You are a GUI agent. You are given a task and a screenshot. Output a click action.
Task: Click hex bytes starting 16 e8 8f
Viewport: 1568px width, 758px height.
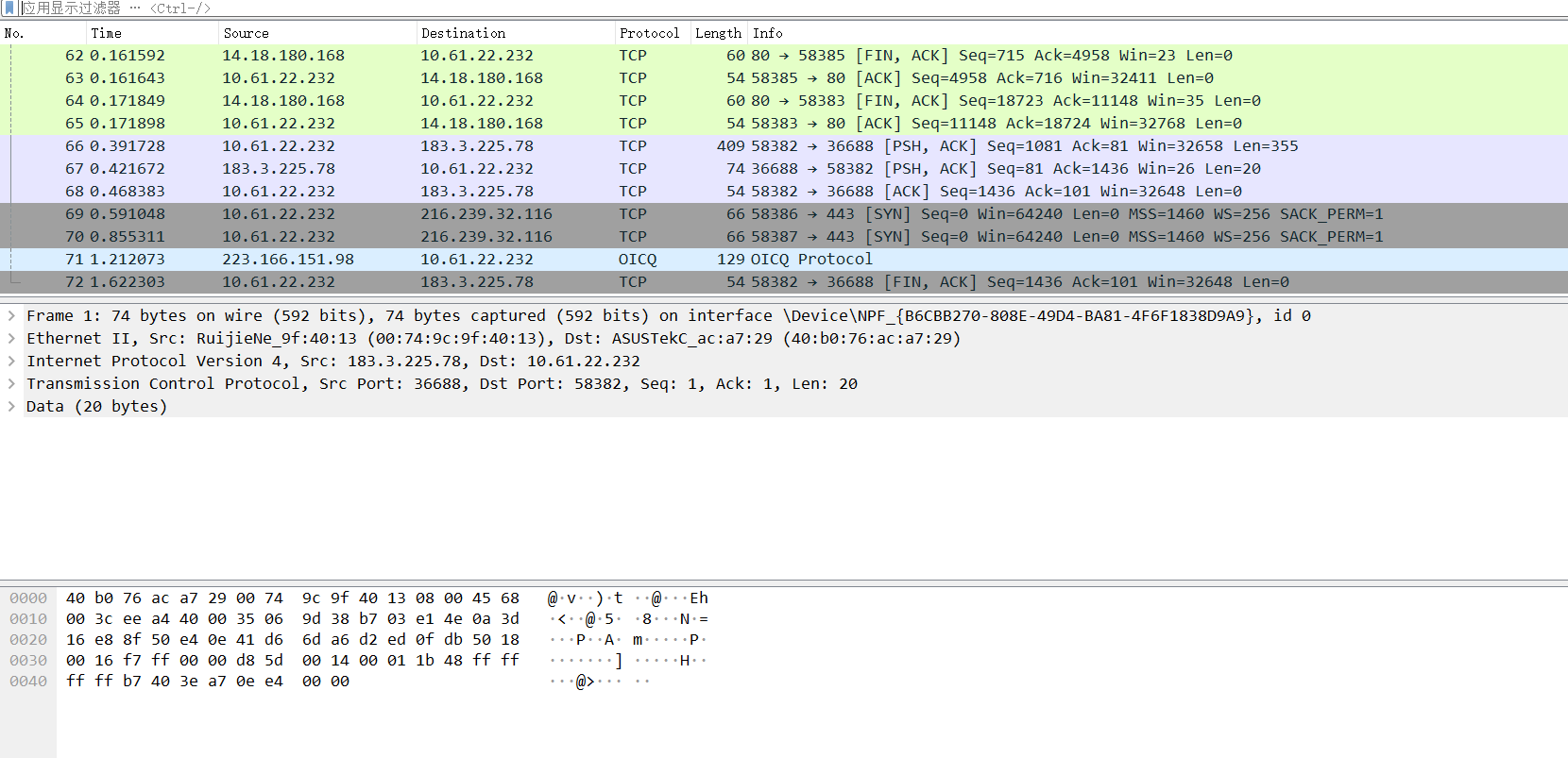click(293, 640)
